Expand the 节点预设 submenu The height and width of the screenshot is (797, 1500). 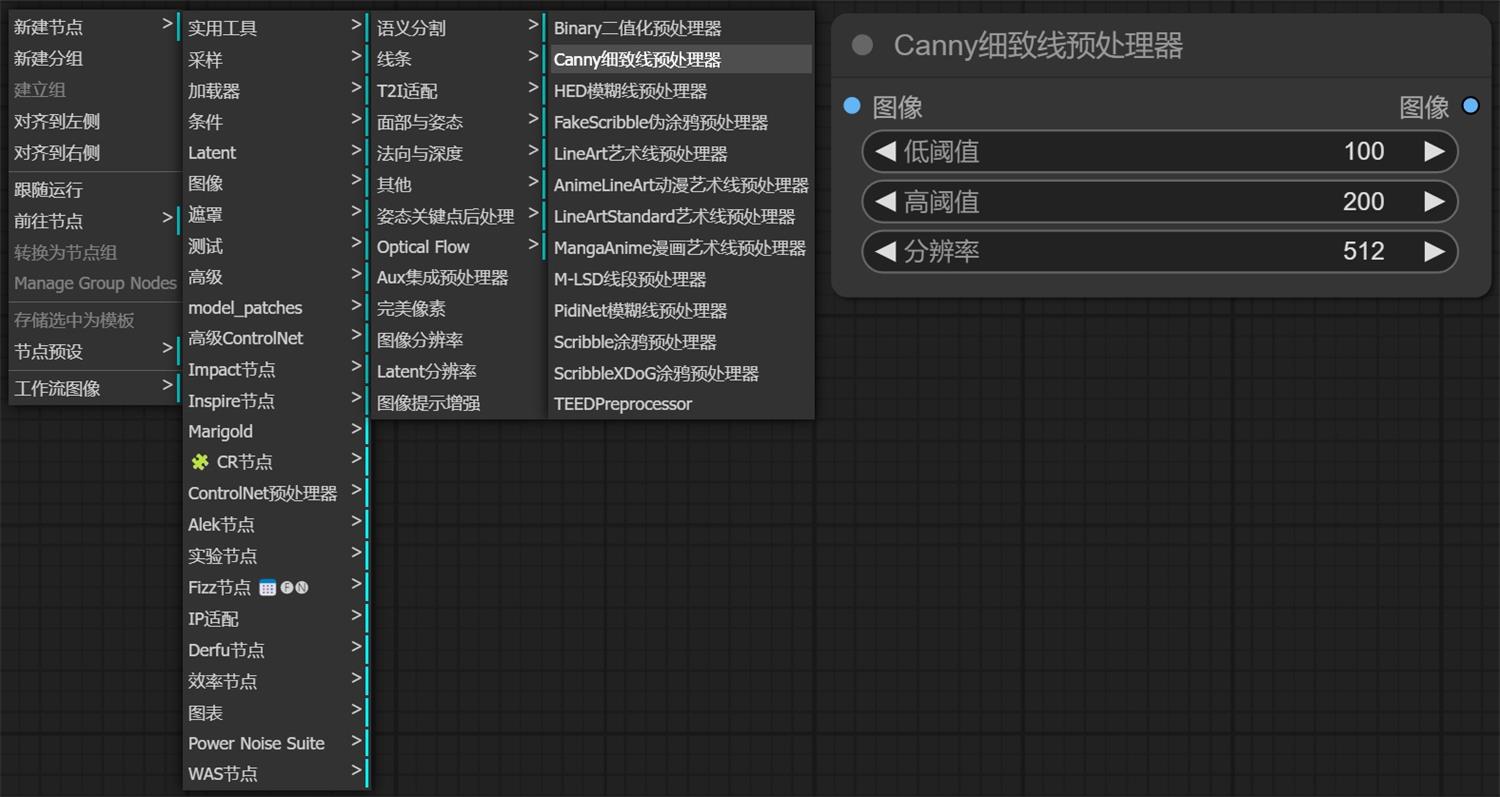click(x=93, y=352)
